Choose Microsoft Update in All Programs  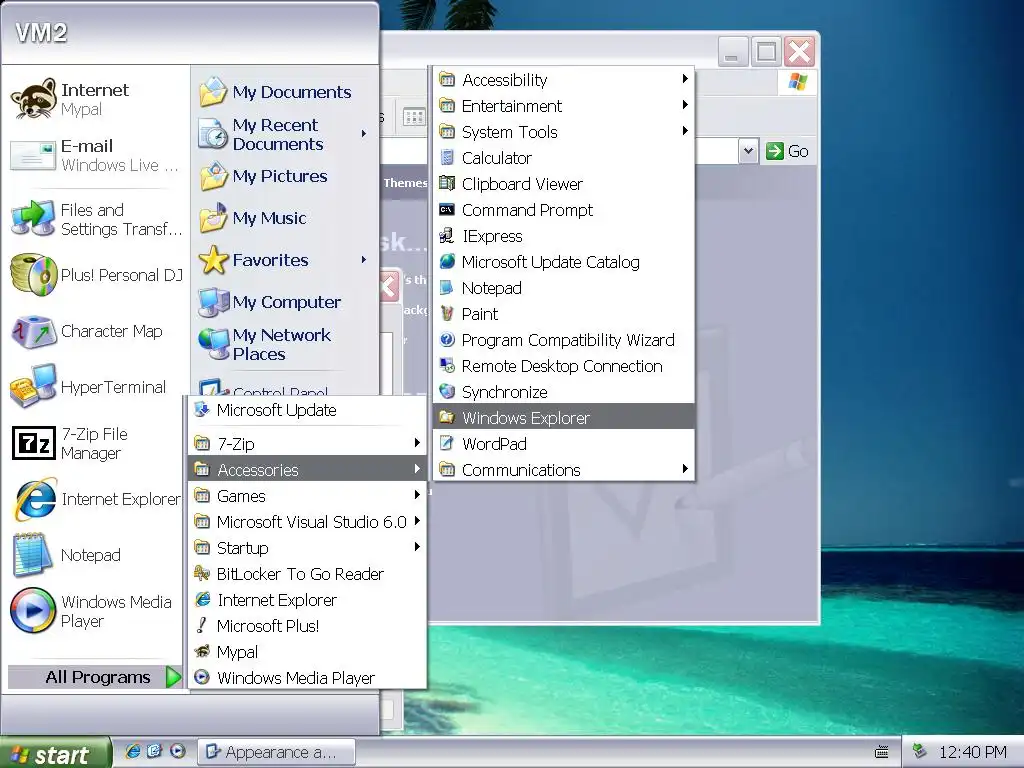coord(307,410)
